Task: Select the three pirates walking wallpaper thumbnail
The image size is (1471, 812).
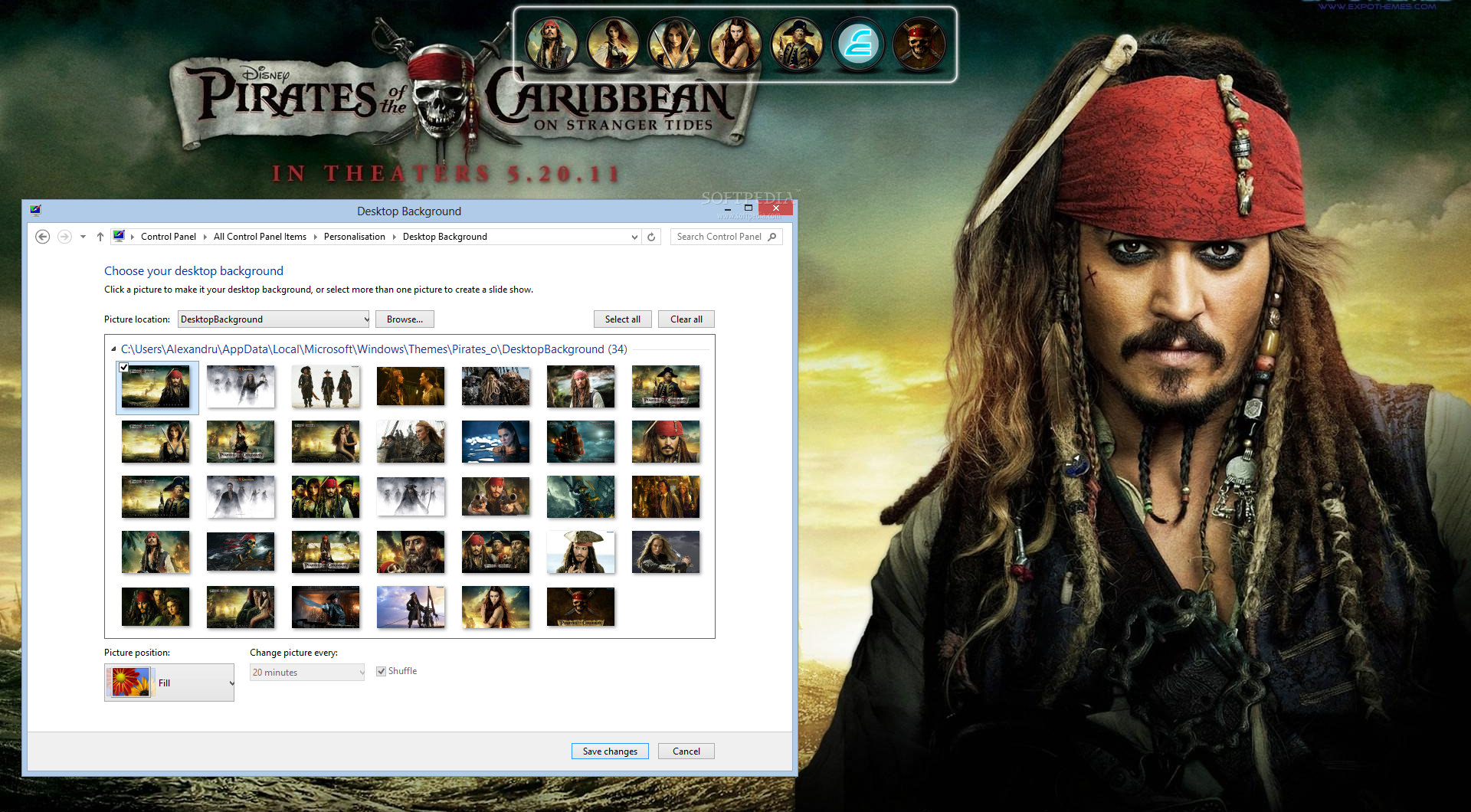Action: click(326, 386)
